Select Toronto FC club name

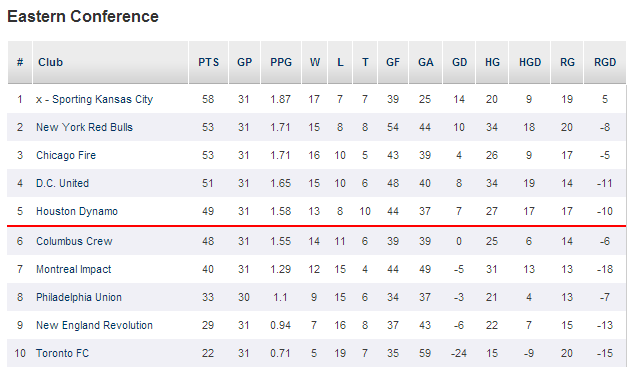[62, 353]
